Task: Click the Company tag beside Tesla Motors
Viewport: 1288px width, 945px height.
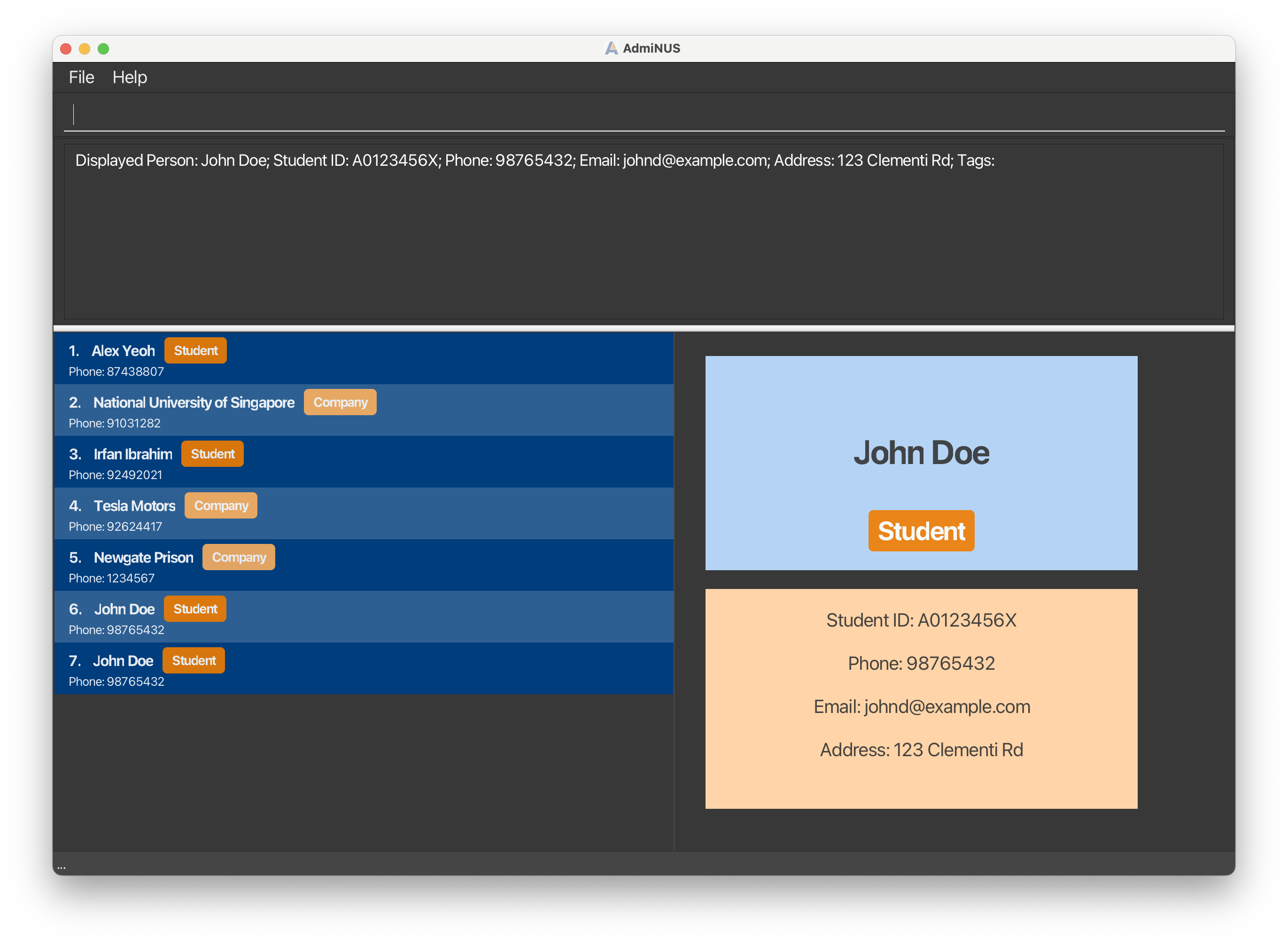Action: coord(221,506)
